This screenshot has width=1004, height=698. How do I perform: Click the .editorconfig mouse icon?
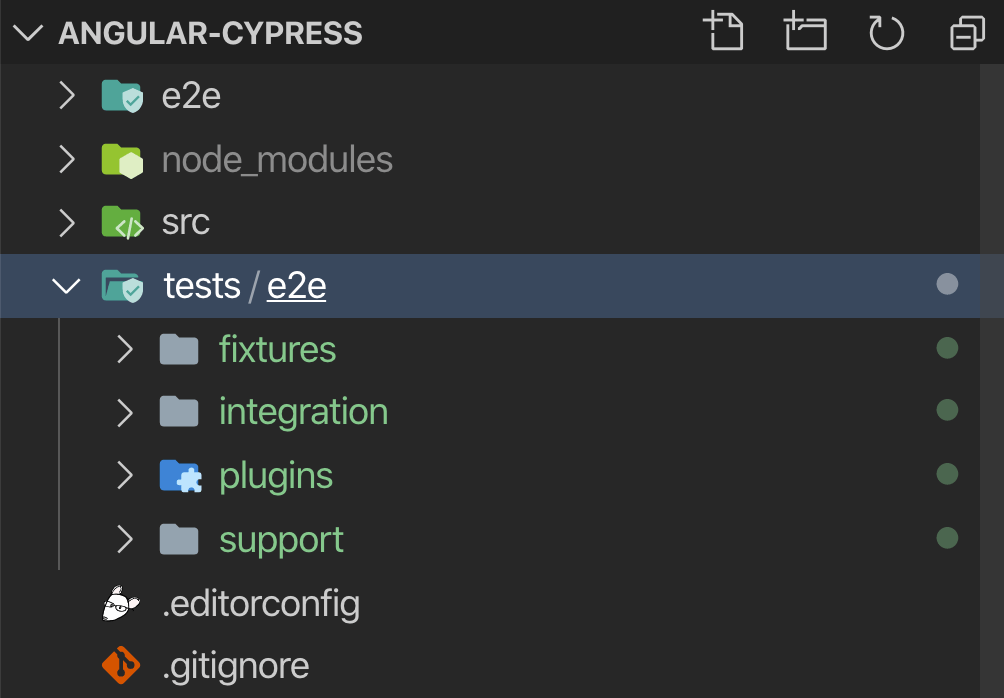[122, 603]
